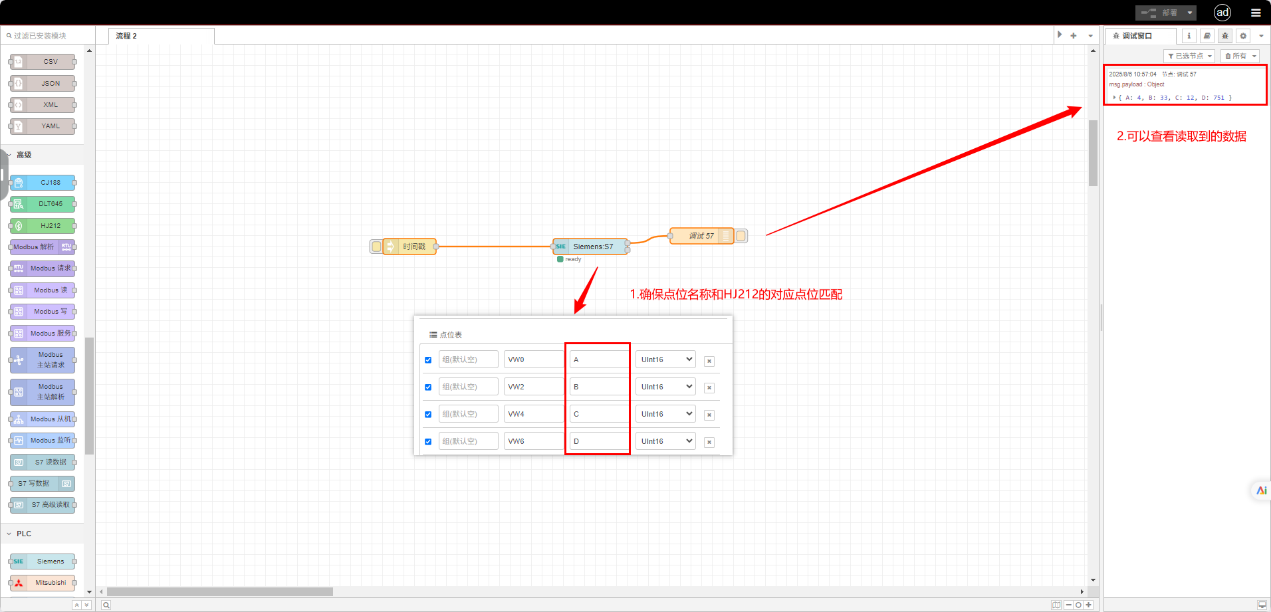Open the deploy options dropdown arrow
The height and width of the screenshot is (612, 1271).
point(1190,13)
